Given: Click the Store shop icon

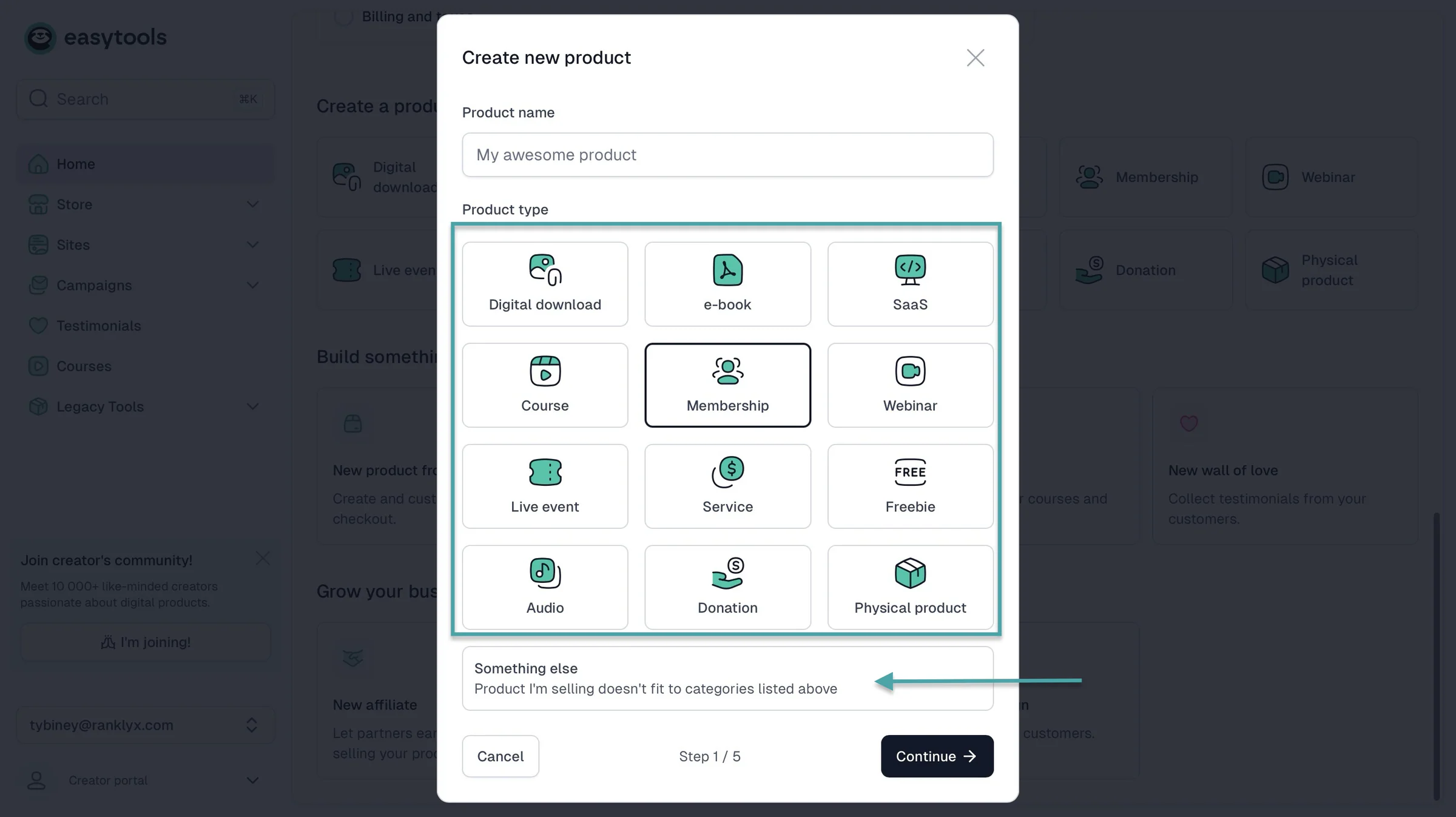Looking at the screenshot, I should tap(38, 204).
